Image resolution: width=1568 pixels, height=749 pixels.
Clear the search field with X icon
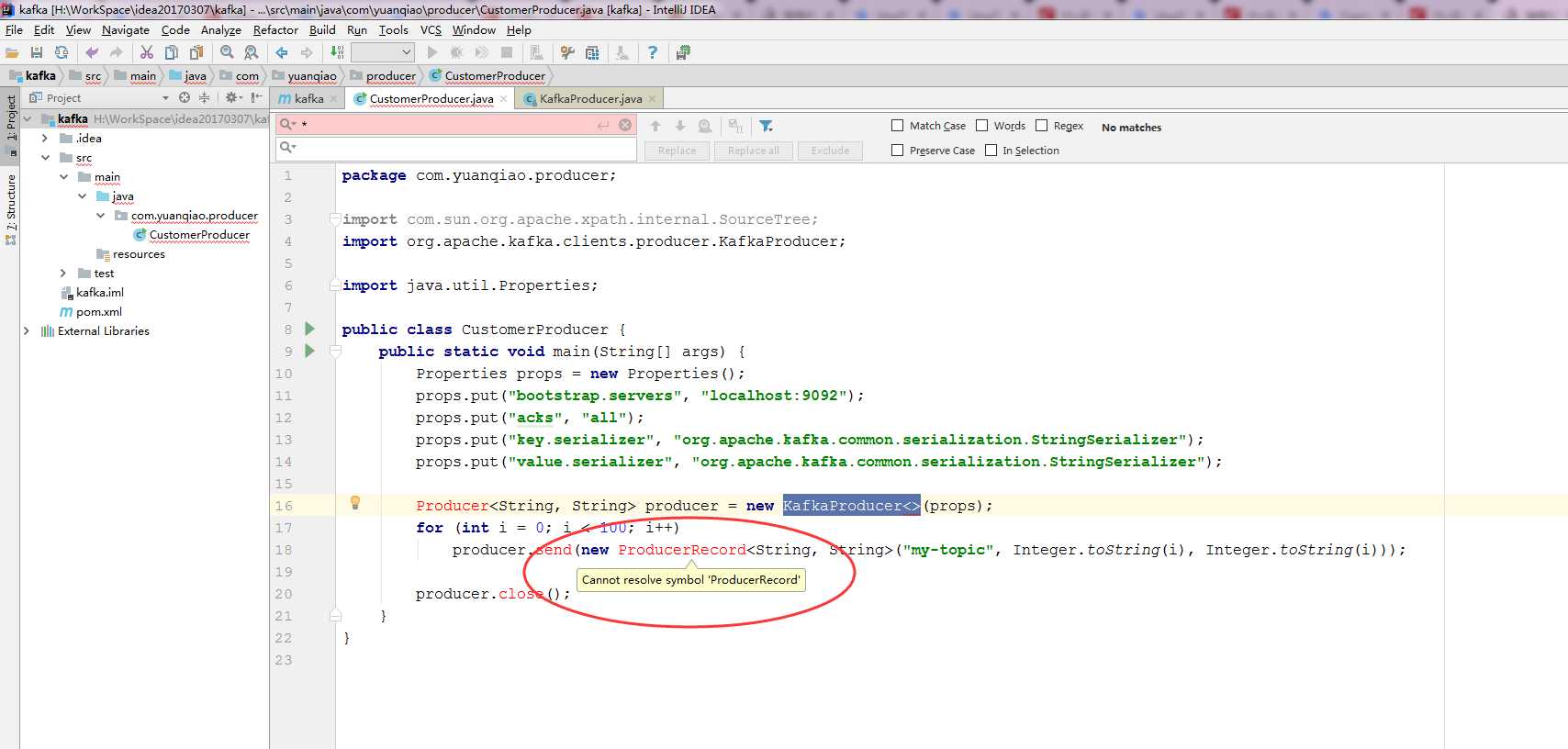coord(625,125)
